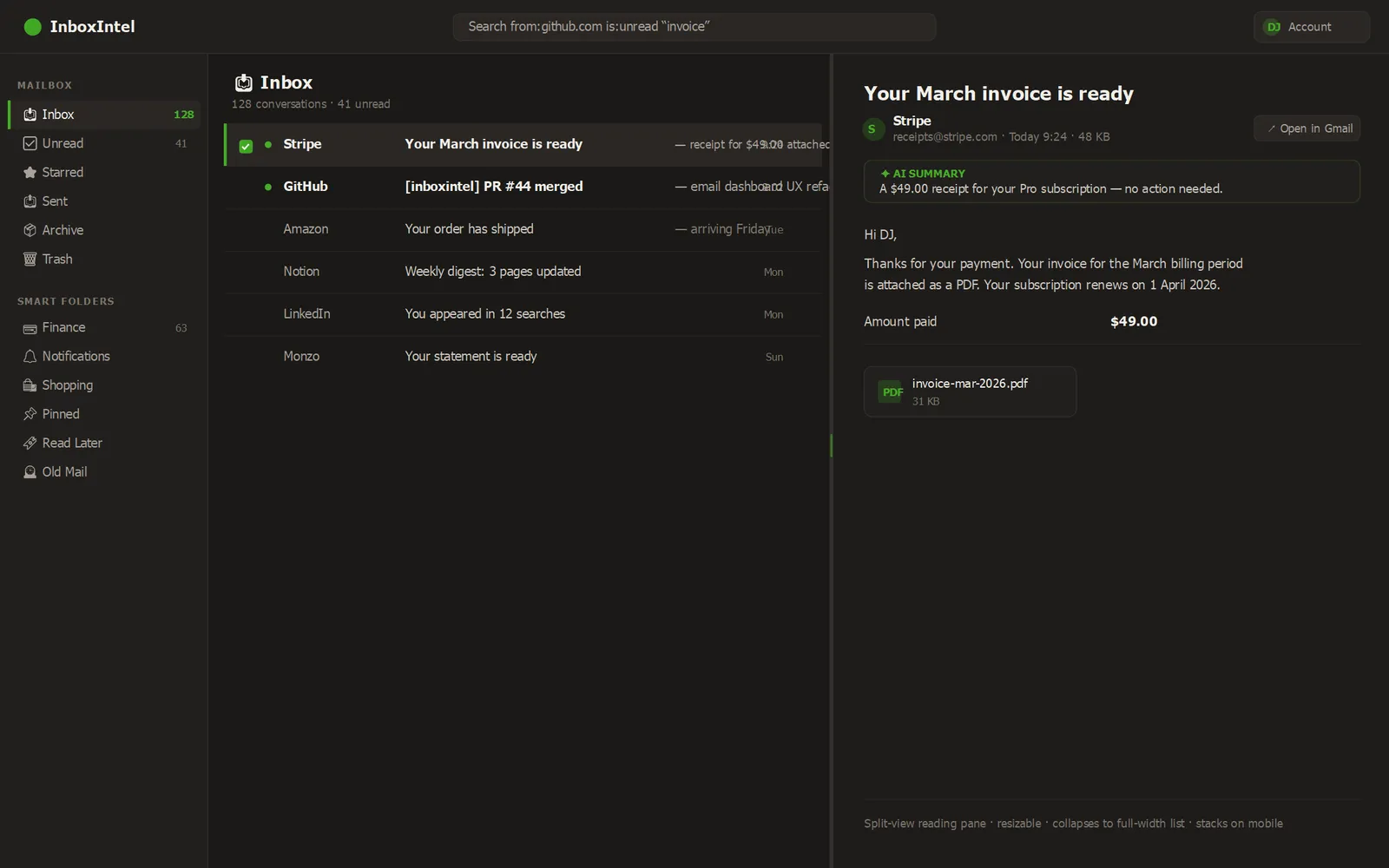The width and height of the screenshot is (1389, 868).
Task: Open the Archive mailbox
Action: (104, 230)
